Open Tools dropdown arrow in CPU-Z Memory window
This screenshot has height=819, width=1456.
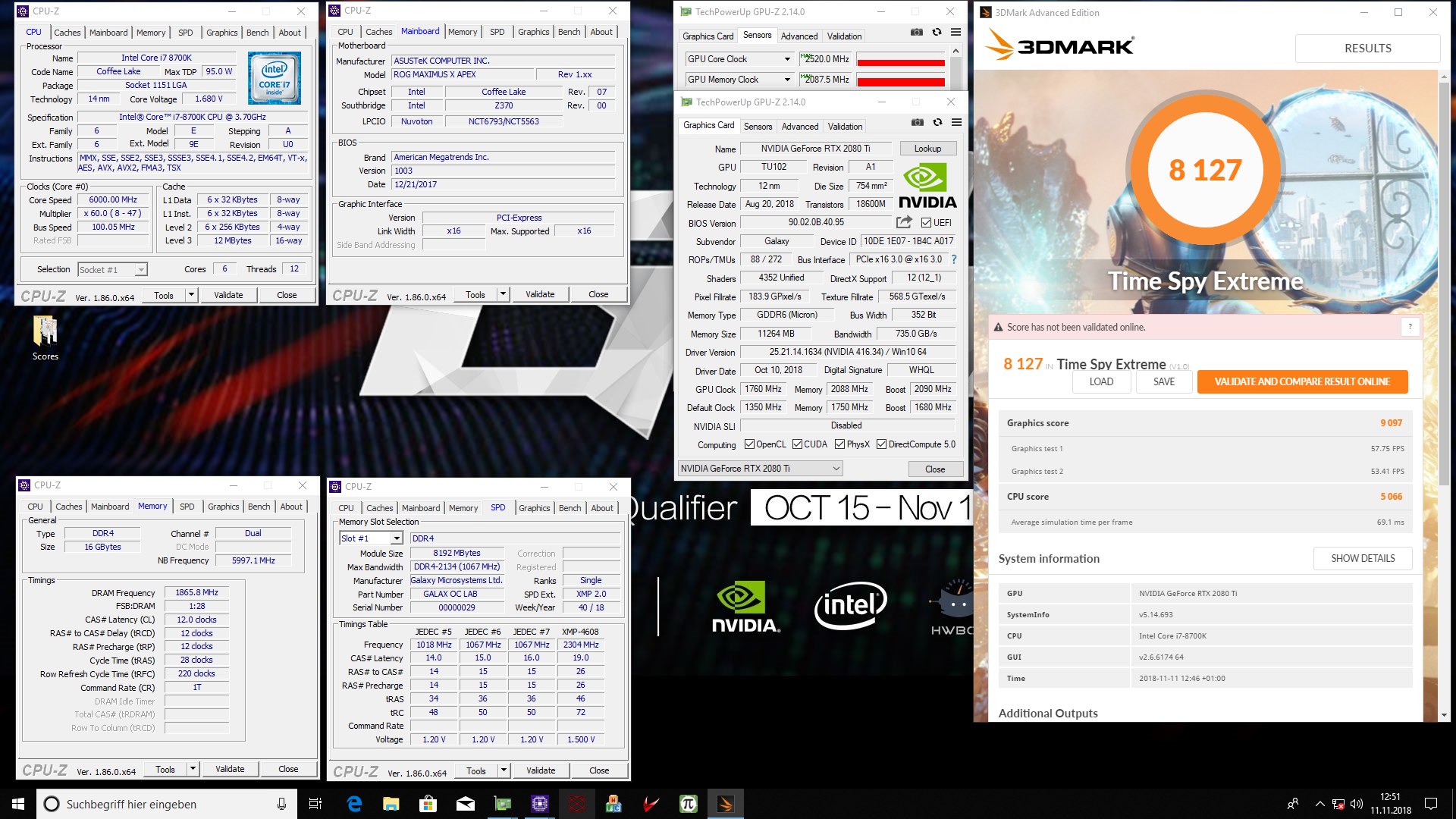tap(193, 769)
